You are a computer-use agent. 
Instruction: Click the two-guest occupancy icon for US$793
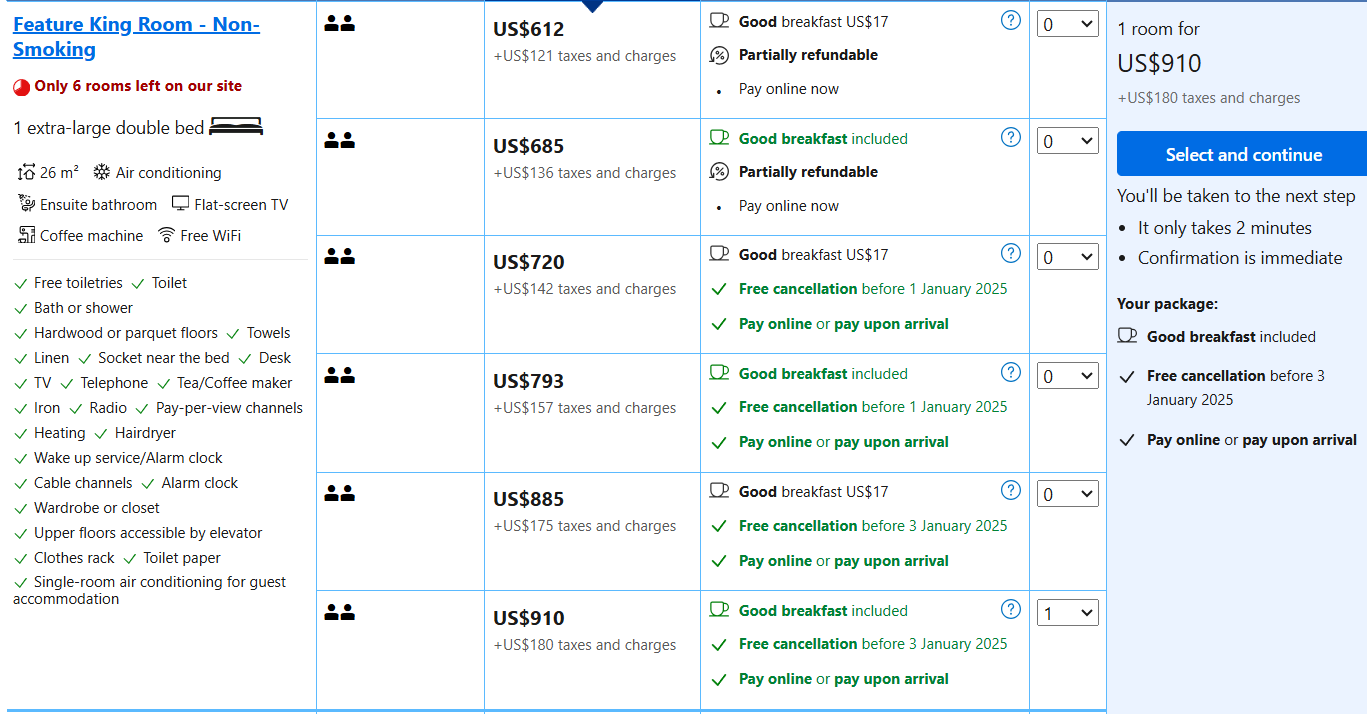point(340,376)
